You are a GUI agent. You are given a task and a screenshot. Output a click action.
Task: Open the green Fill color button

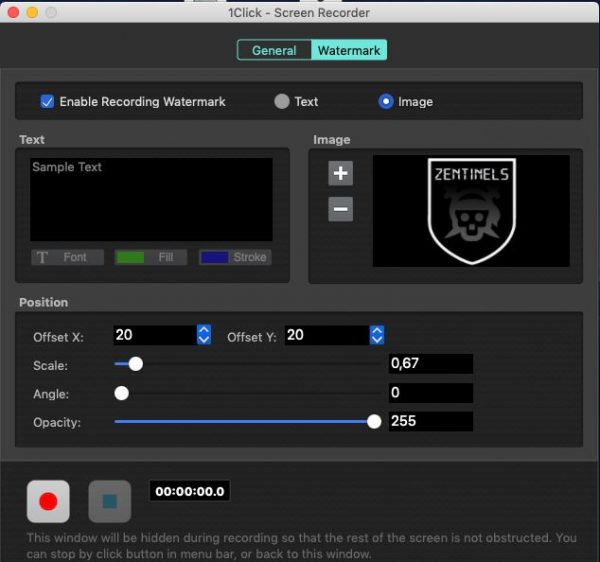click(x=151, y=257)
